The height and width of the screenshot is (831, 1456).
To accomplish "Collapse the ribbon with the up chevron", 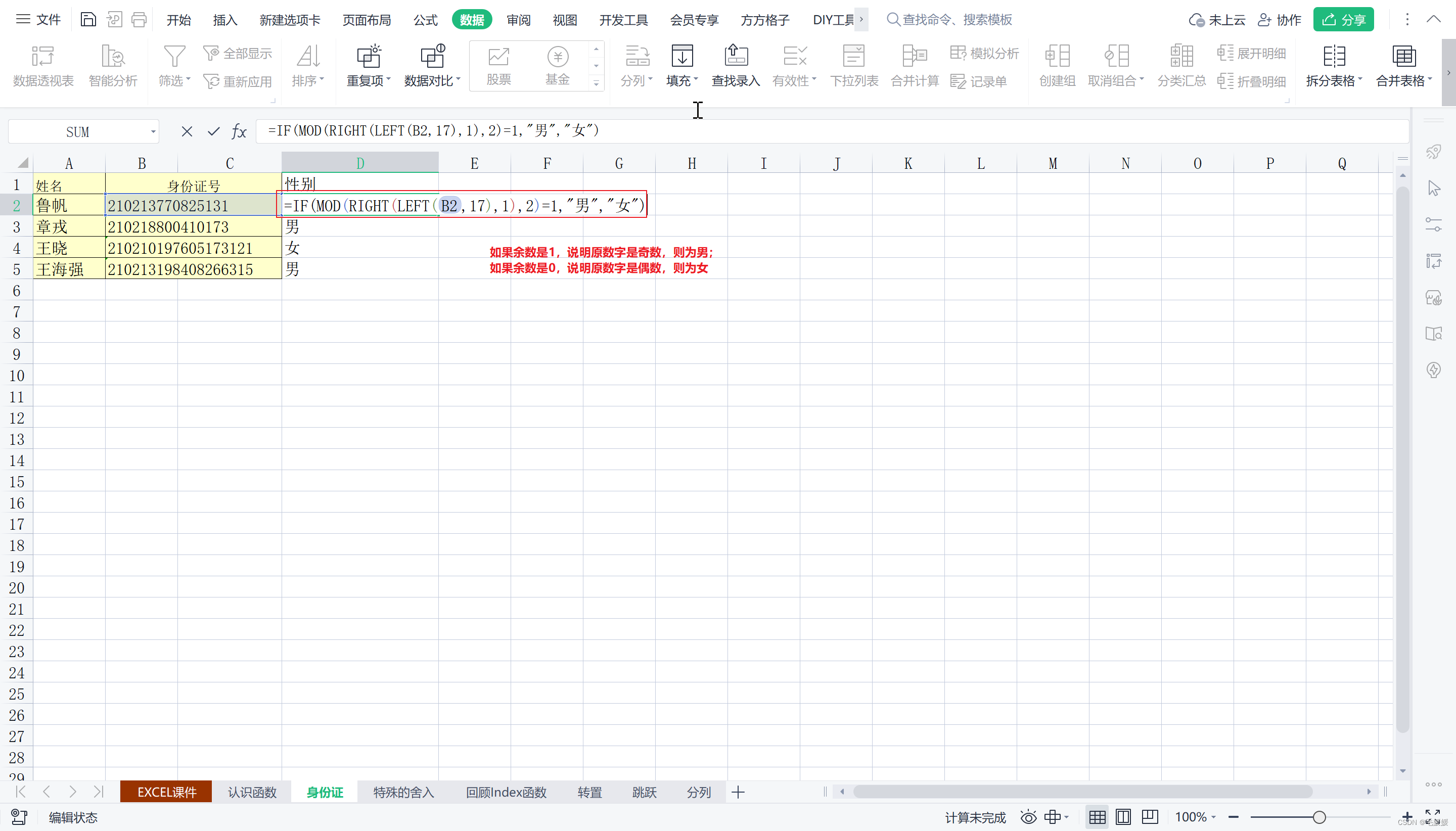I will [x=1434, y=19].
